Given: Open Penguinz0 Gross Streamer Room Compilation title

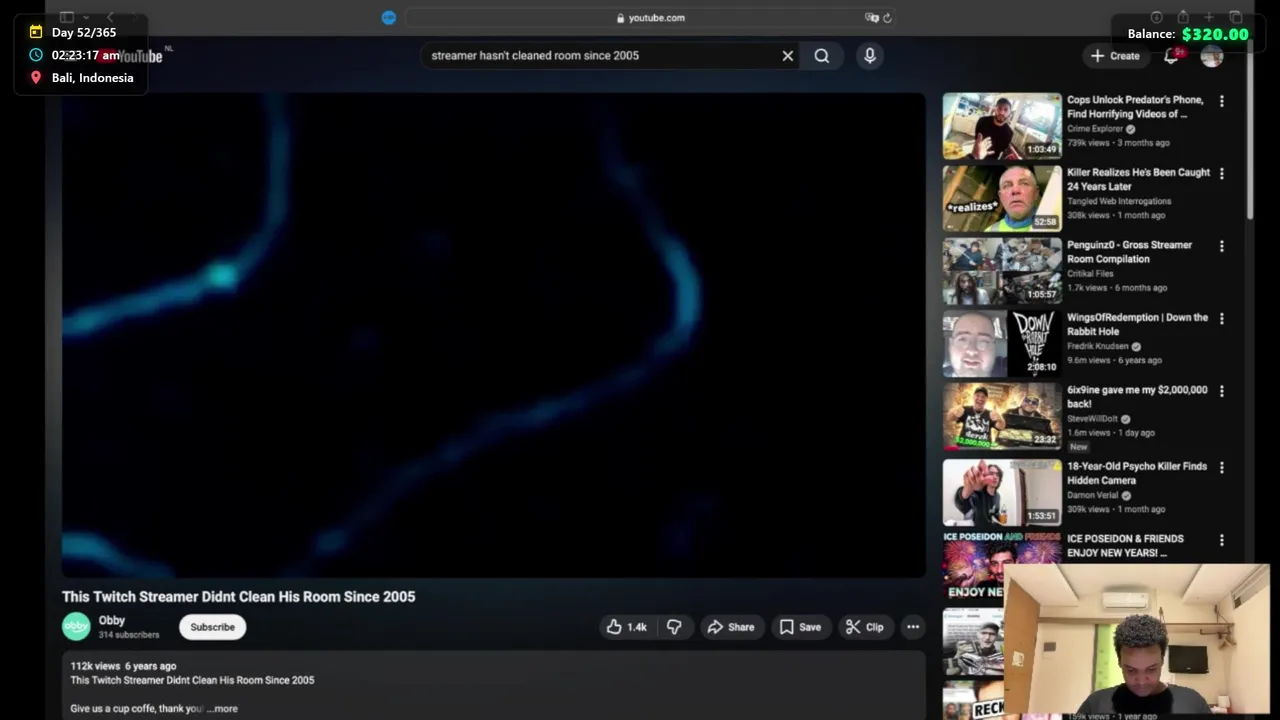Looking at the screenshot, I should point(1129,252).
